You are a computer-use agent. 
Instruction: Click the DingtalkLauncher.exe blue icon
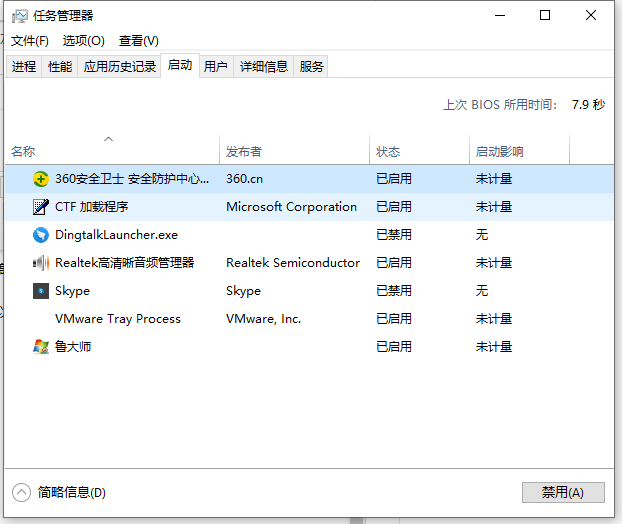click(x=40, y=235)
